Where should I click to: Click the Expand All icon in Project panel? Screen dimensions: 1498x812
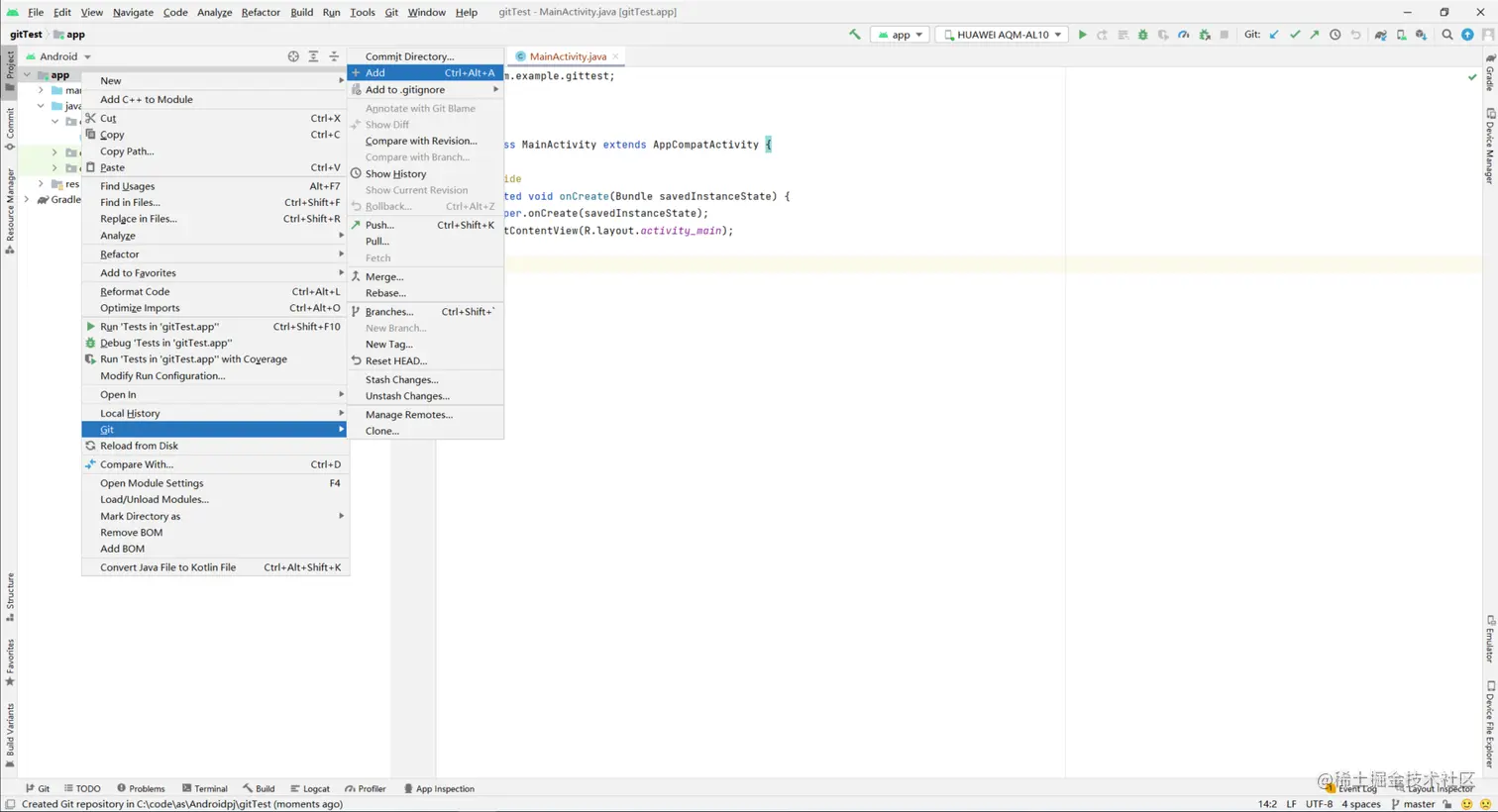pos(313,56)
